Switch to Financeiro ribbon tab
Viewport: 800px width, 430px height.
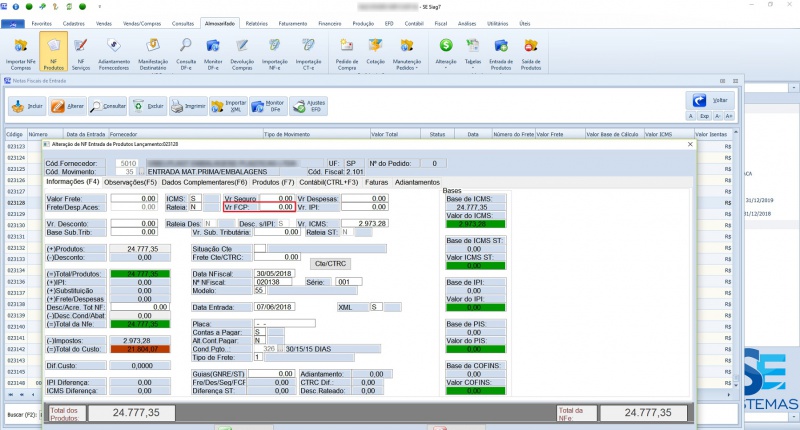click(x=329, y=21)
